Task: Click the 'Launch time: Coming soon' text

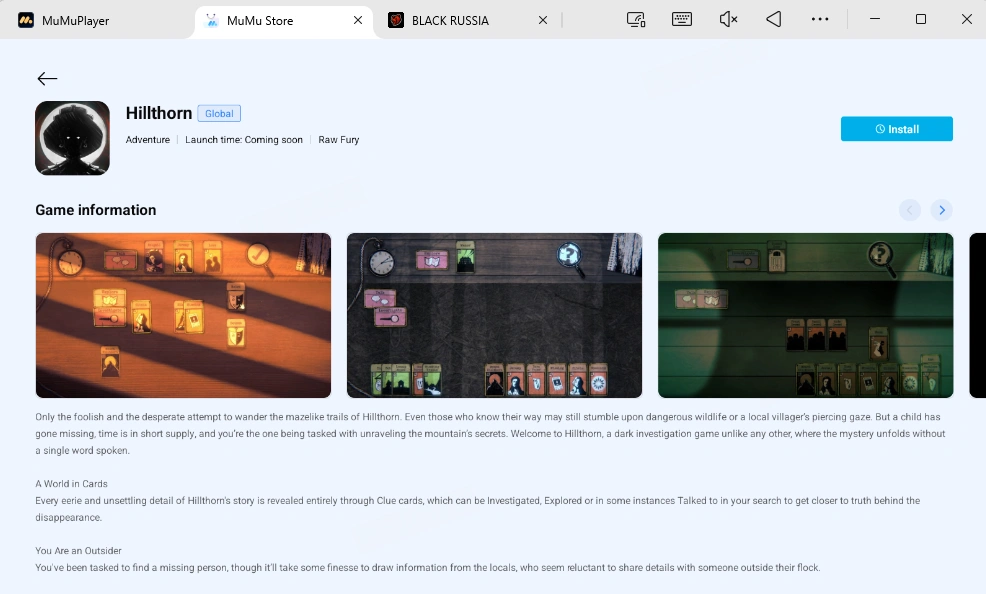Action: (x=244, y=140)
